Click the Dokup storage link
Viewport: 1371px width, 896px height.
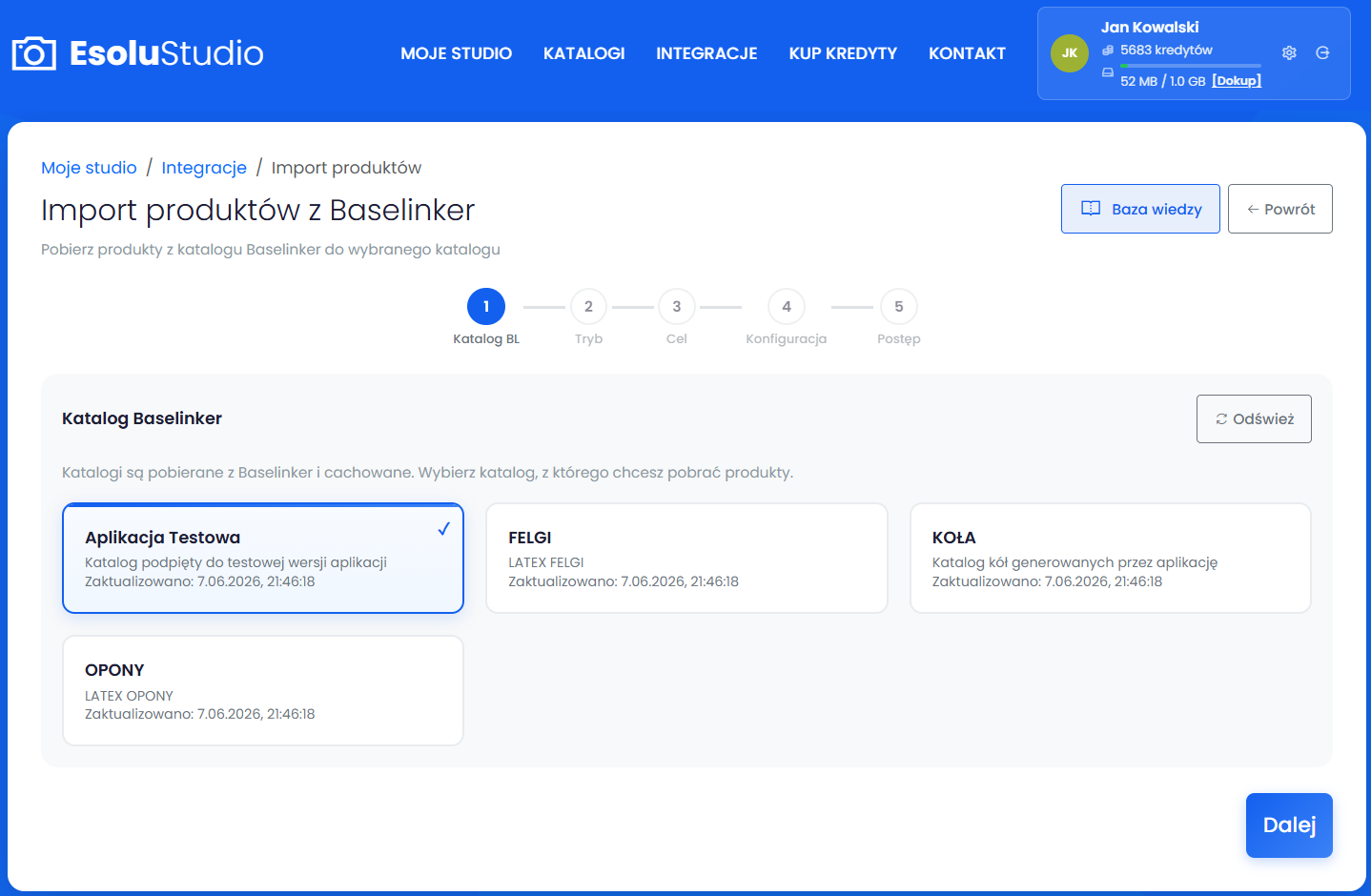[1237, 81]
